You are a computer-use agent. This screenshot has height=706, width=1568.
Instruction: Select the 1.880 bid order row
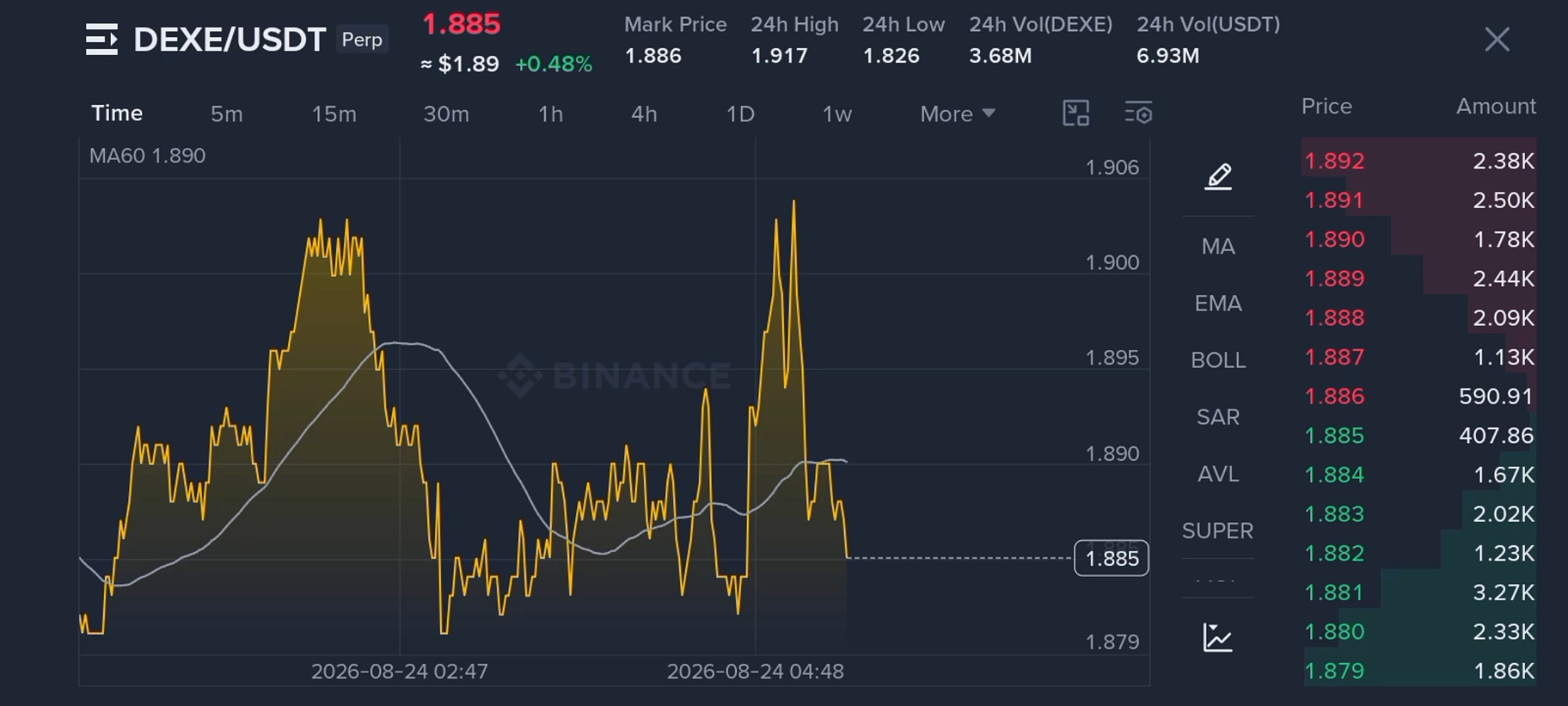click(1419, 632)
